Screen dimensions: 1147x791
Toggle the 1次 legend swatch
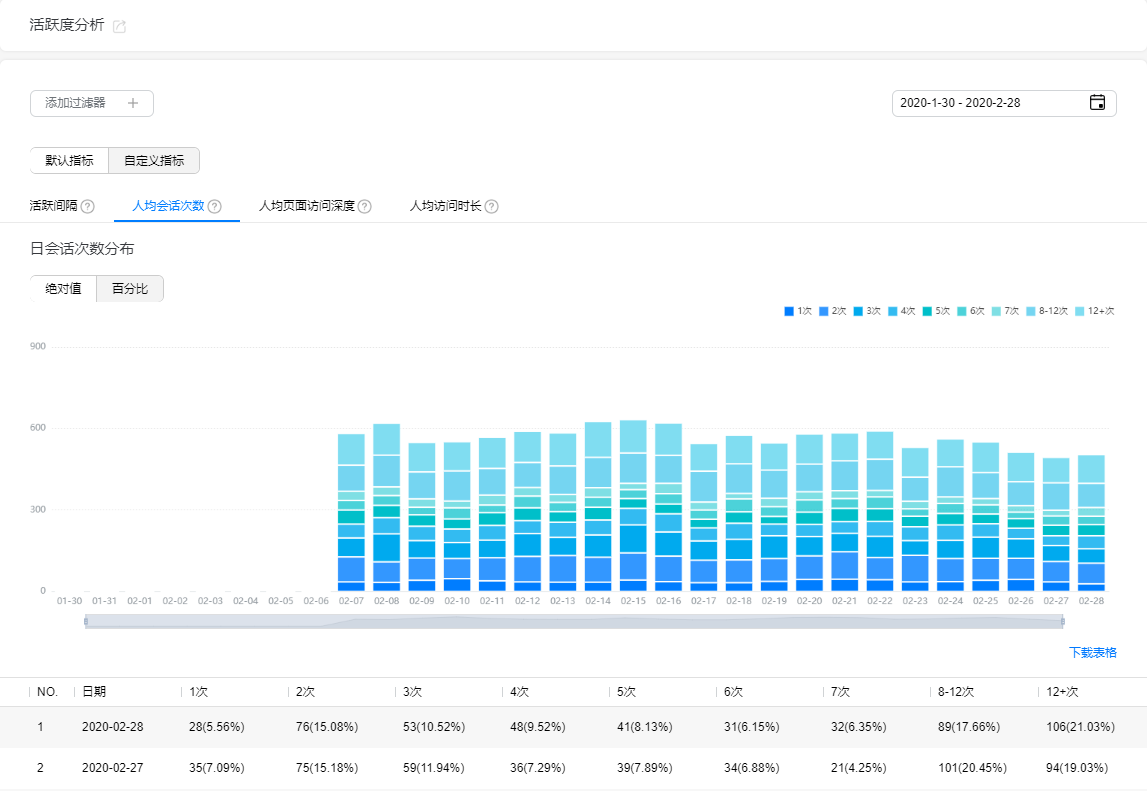coord(789,311)
